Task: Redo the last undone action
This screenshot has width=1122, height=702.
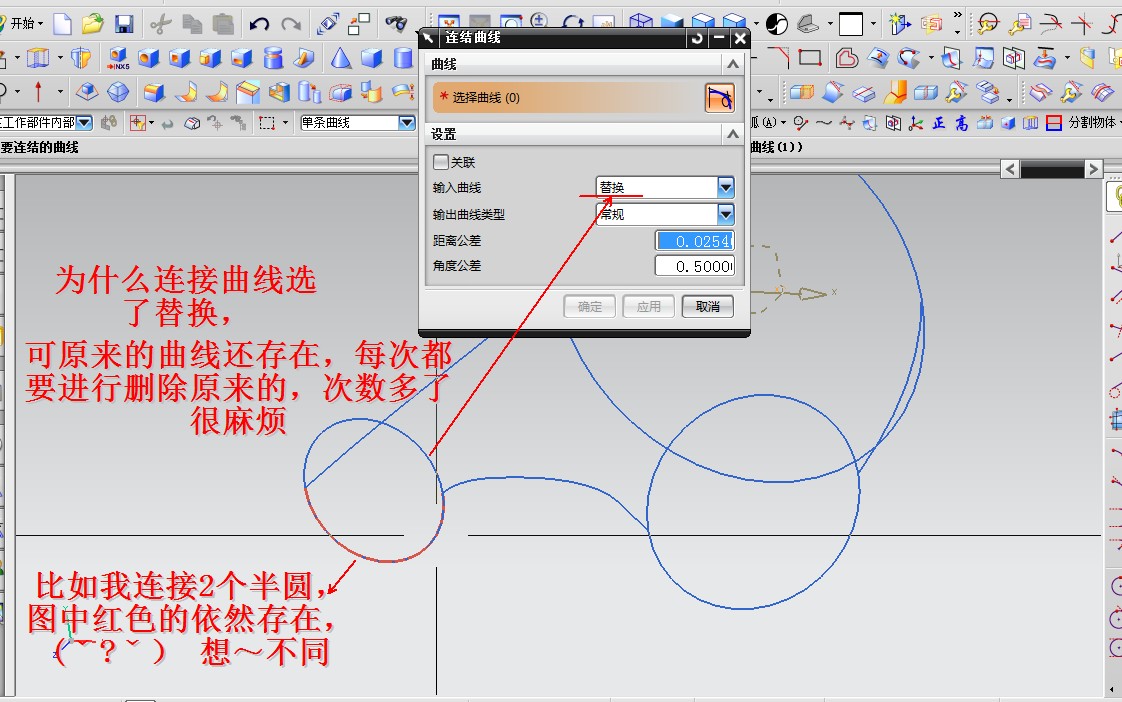Action: point(291,24)
